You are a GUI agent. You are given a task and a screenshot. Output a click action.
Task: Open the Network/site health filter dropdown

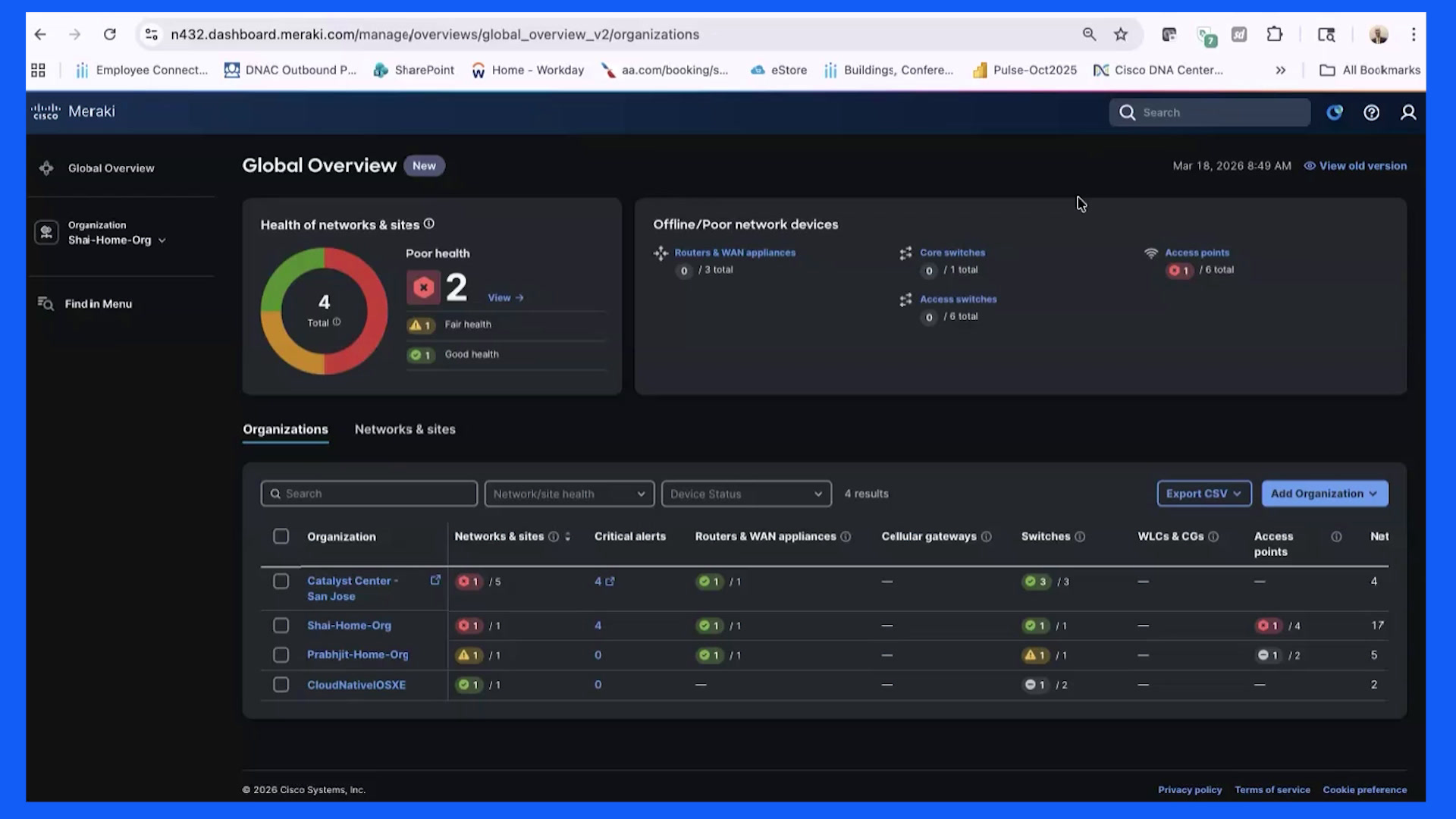[x=570, y=494]
